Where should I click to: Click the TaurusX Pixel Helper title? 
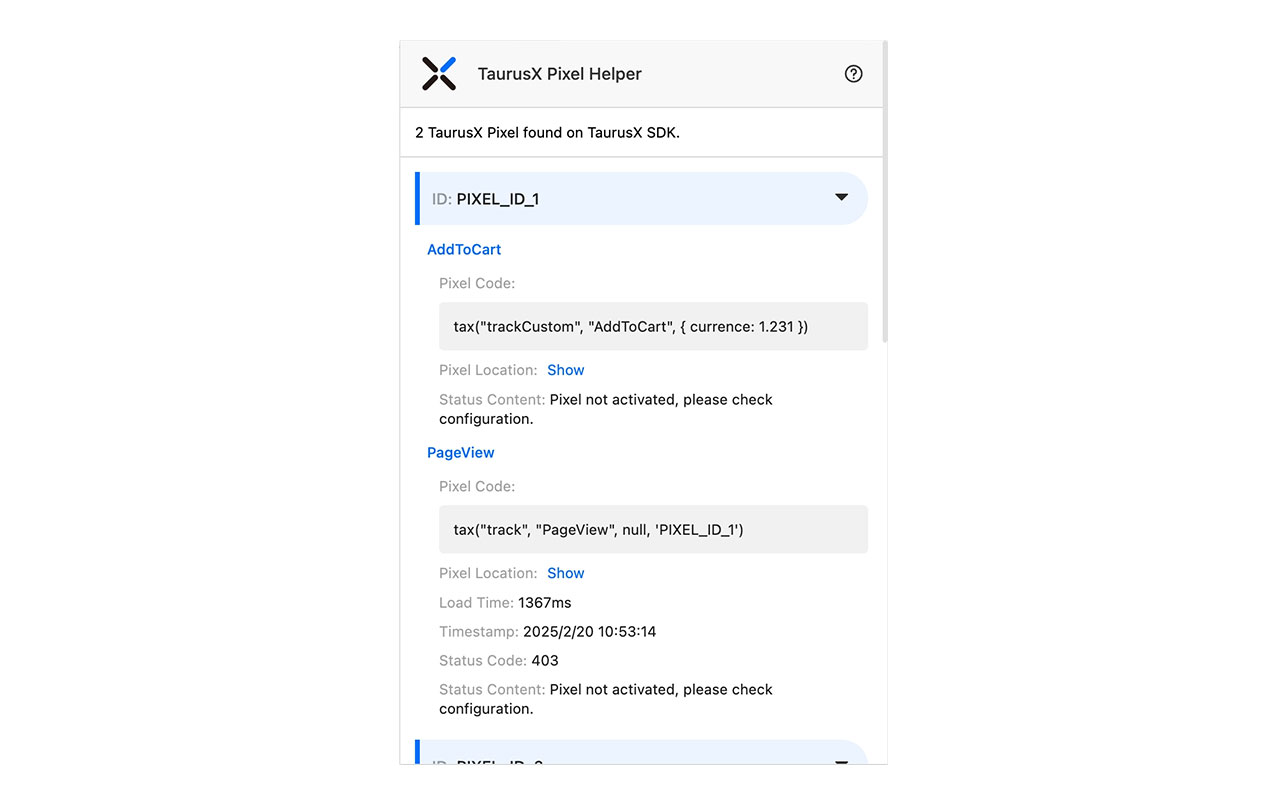point(560,74)
